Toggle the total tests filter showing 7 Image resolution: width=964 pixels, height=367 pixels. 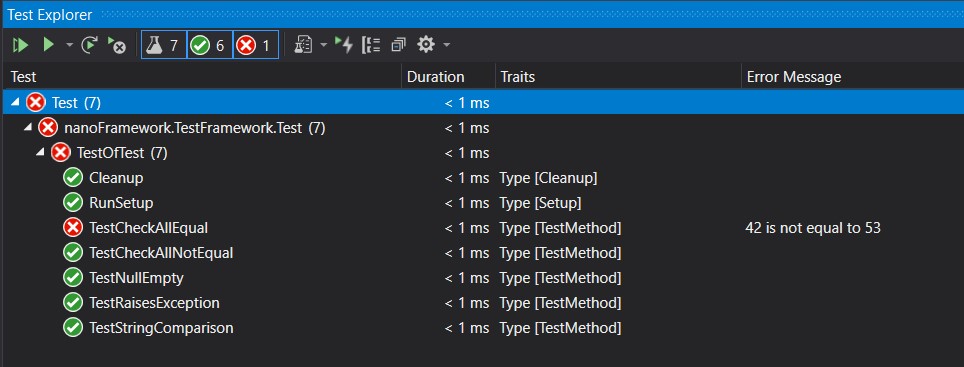click(164, 45)
